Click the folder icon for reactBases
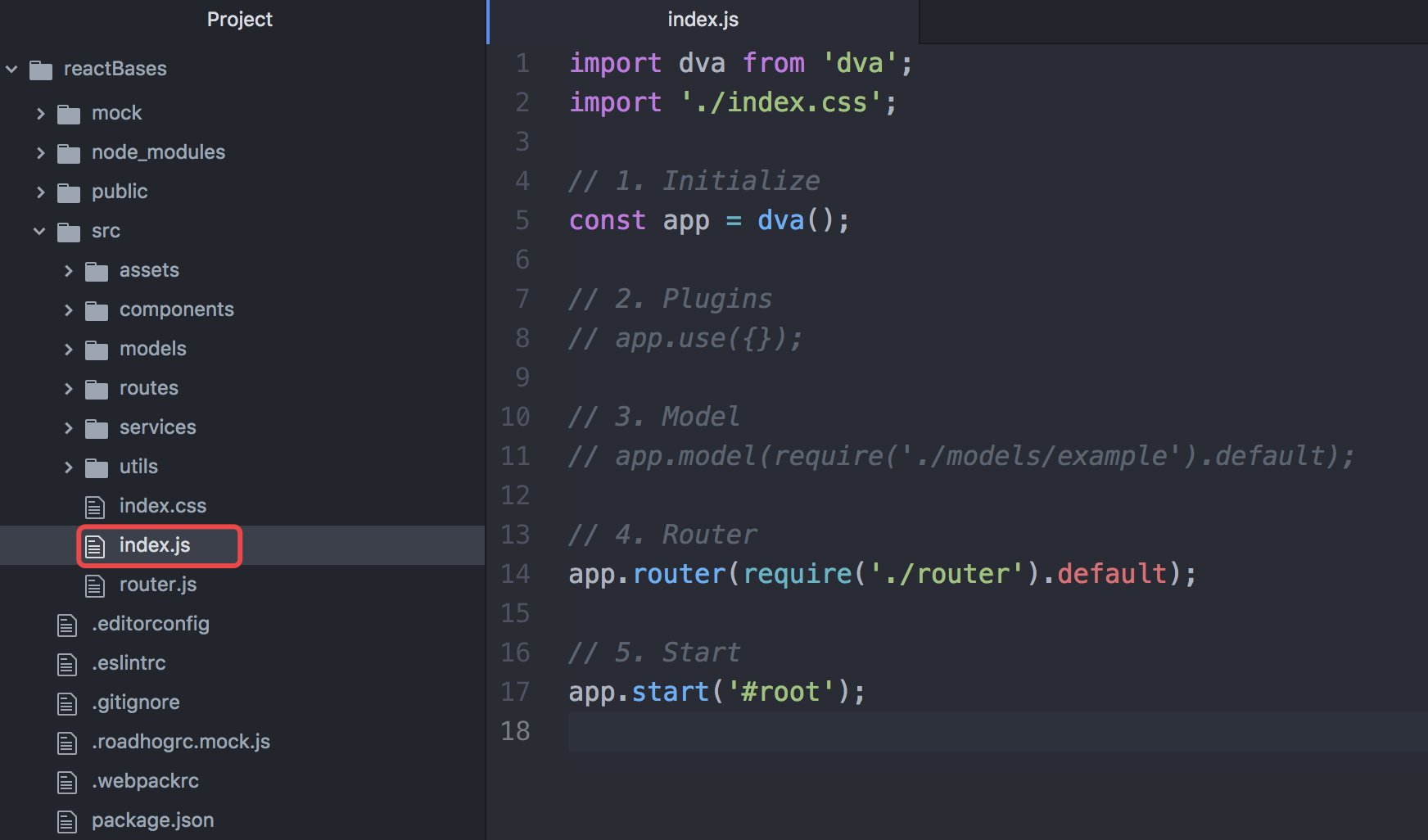This screenshot has width=1428, height=840. (42, 69)
